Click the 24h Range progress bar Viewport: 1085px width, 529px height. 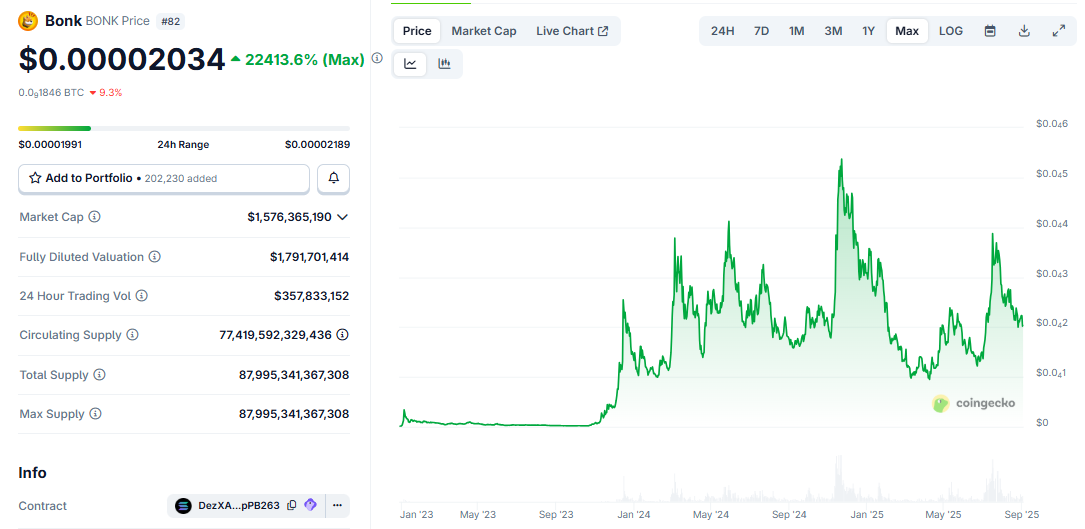(184, 128)
